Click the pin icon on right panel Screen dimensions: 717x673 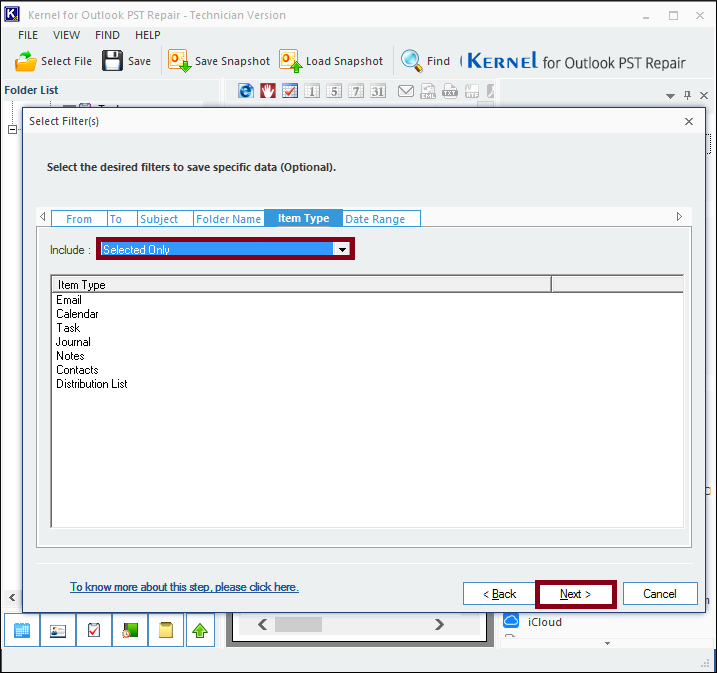click(687, 95)
